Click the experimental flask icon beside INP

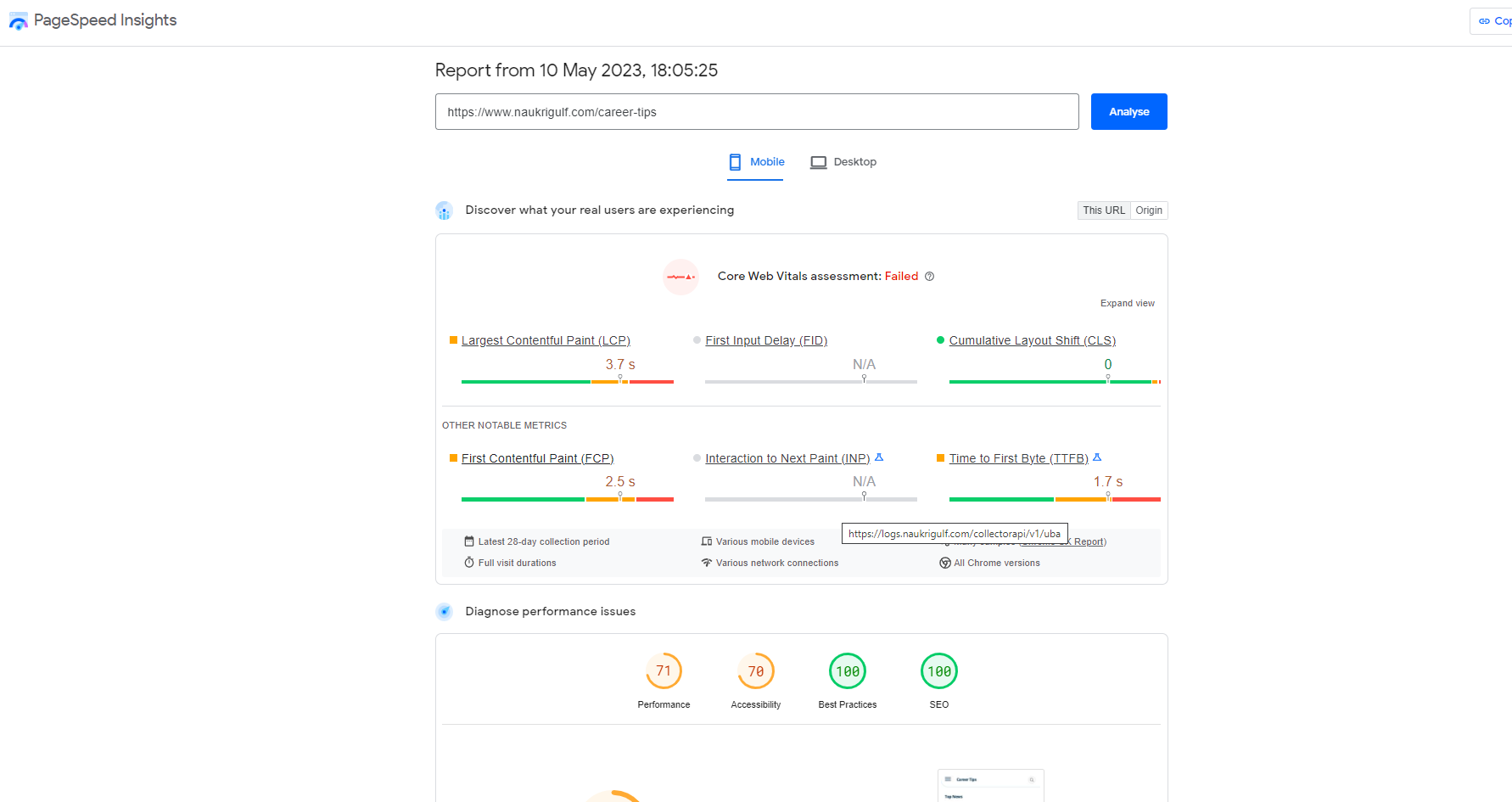[x=879, y=457]
